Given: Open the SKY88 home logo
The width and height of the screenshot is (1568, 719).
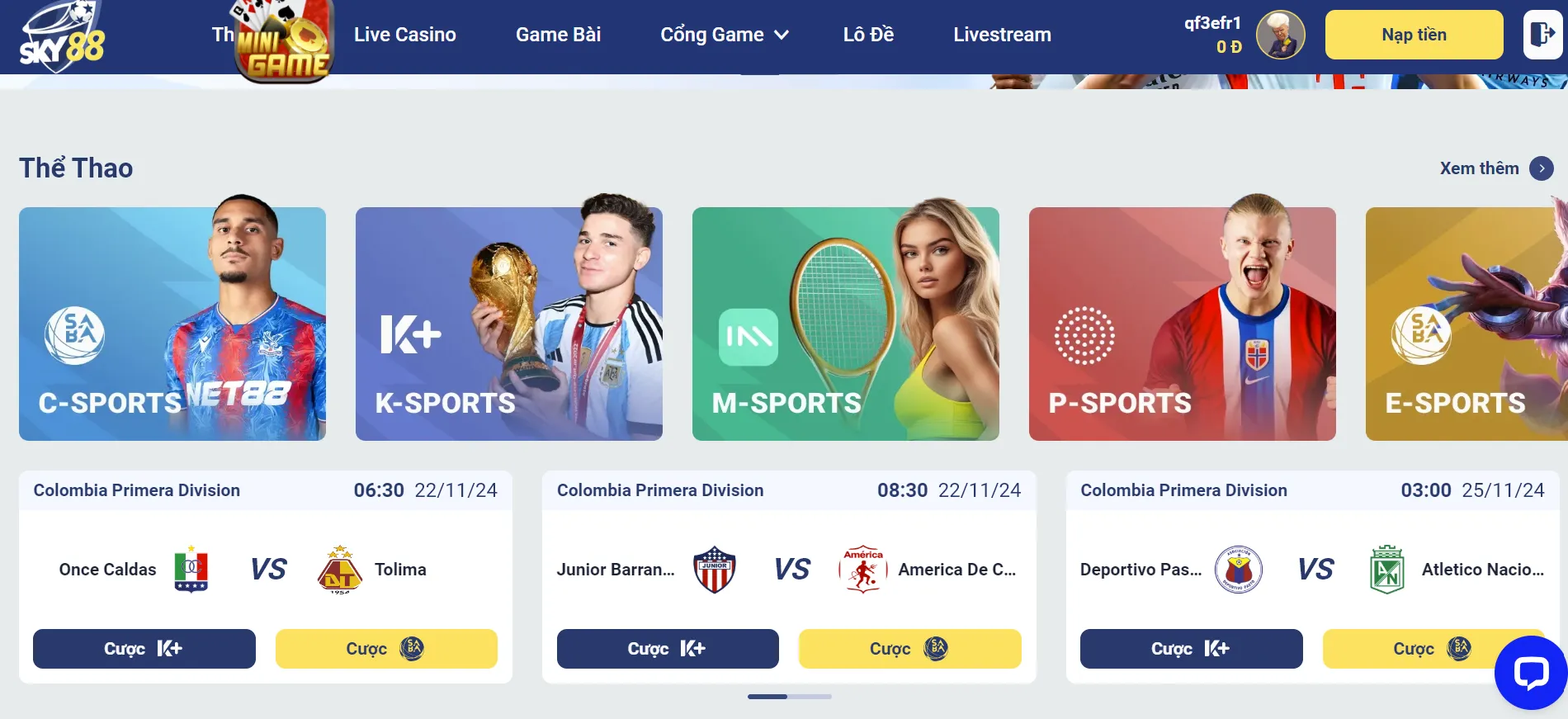Looking at the screenshot, I should pos(62,36).
